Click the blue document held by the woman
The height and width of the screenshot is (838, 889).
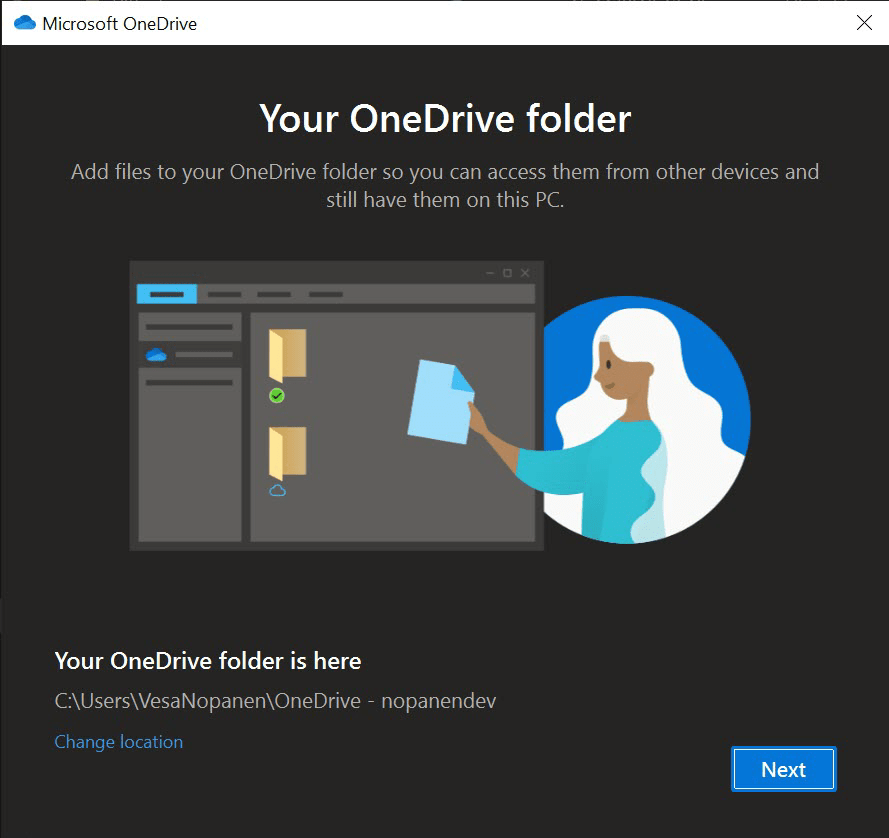pyautogui.click(x=440, y=400)
